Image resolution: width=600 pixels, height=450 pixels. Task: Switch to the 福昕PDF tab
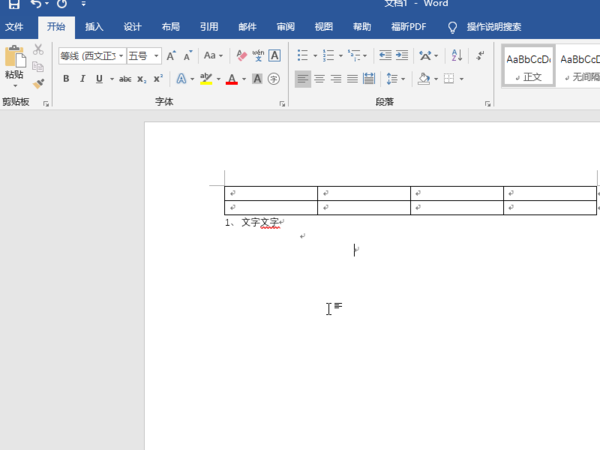tap(408, 27)
